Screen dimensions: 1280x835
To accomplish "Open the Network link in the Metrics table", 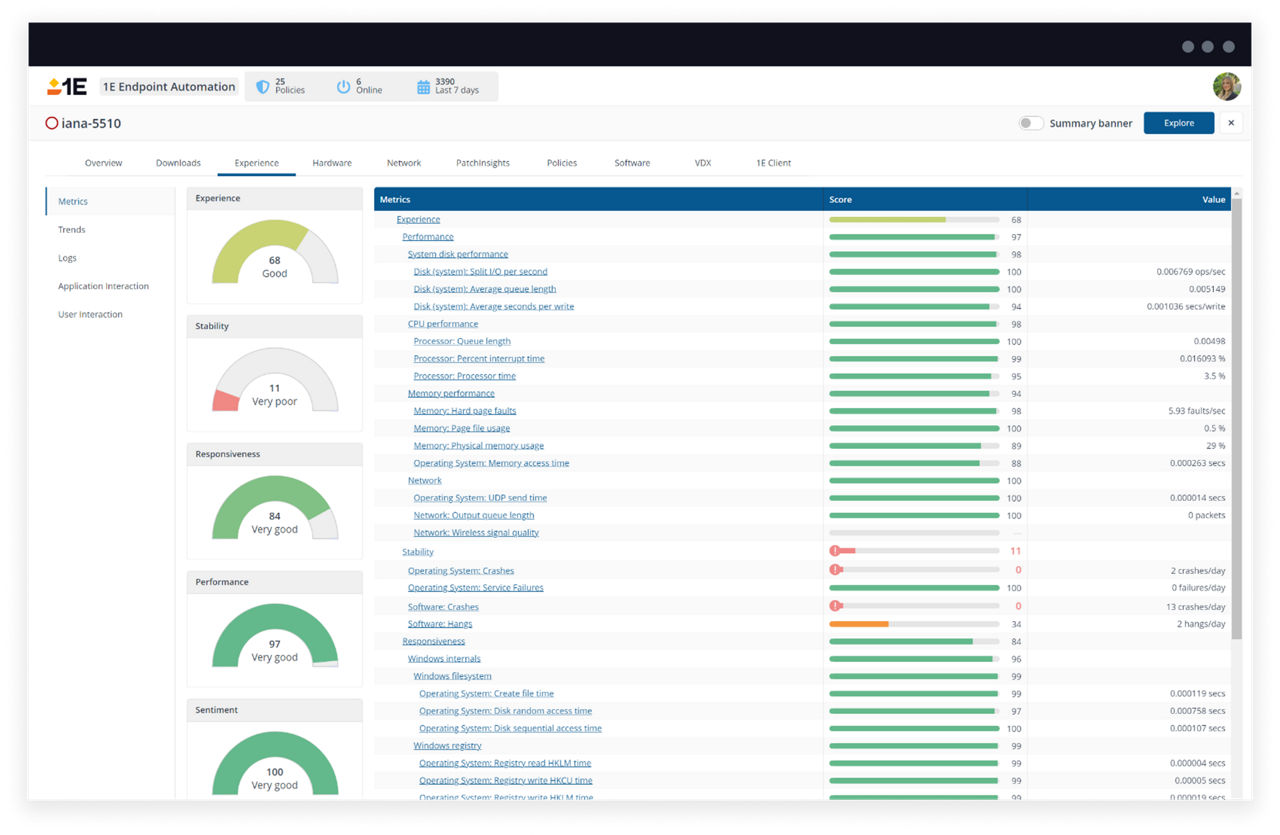I will (425, 480).
